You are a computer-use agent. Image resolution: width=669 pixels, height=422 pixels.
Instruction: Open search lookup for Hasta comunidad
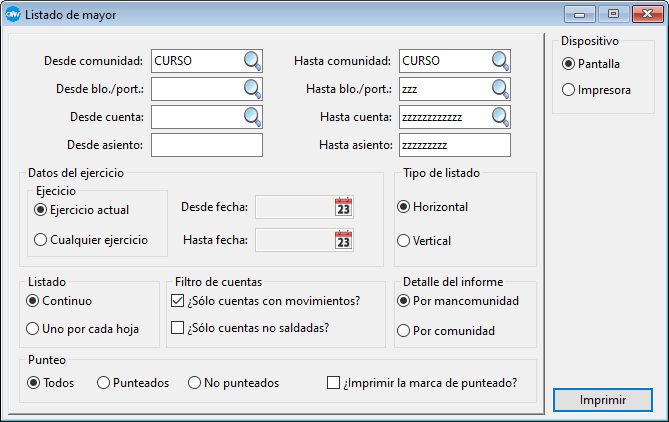pos(500,61)
